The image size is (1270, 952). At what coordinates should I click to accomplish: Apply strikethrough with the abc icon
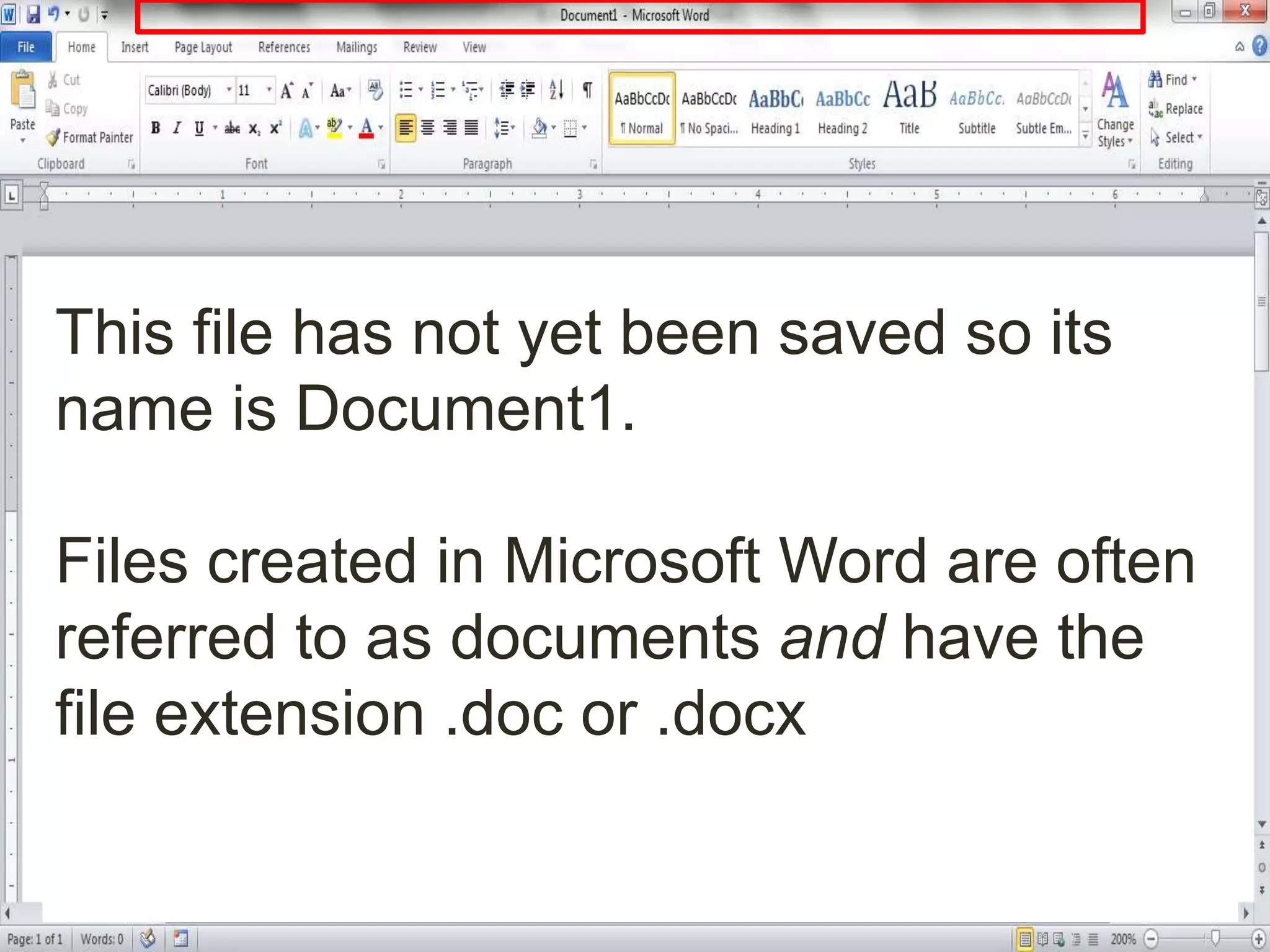point(232,128)
